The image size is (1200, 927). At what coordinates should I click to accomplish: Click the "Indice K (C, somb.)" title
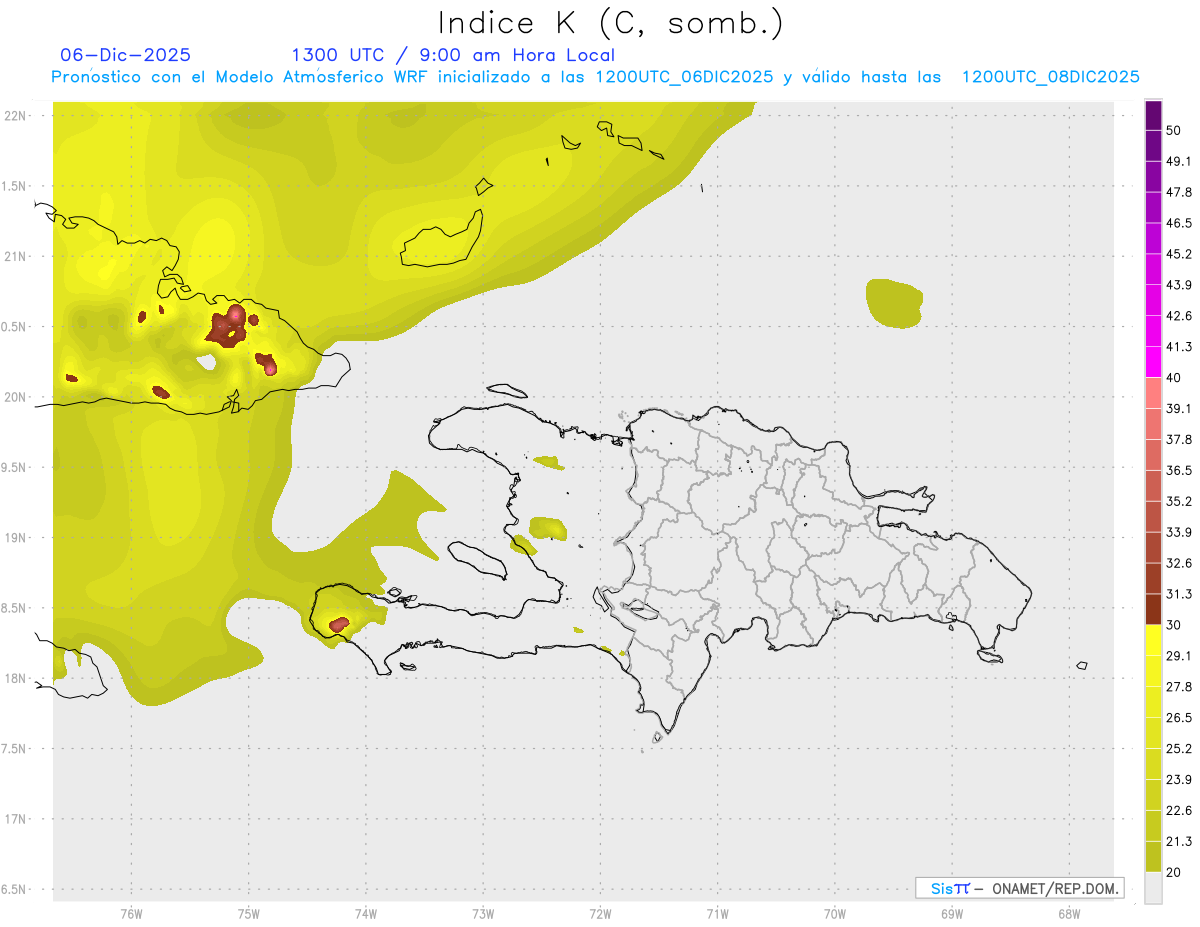[611, 23]
